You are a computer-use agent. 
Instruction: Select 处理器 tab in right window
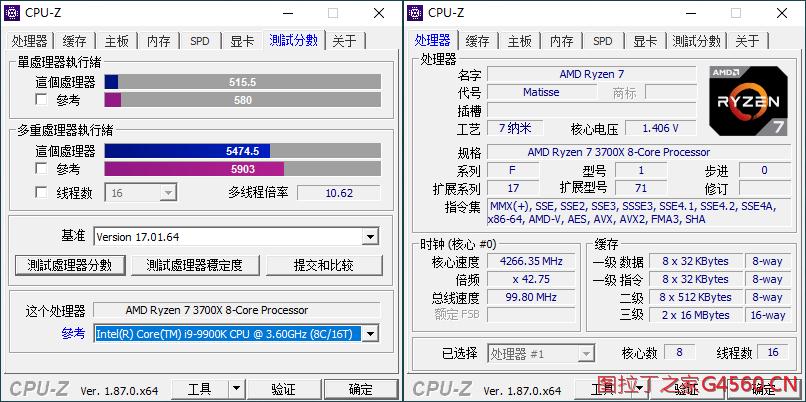432,40
